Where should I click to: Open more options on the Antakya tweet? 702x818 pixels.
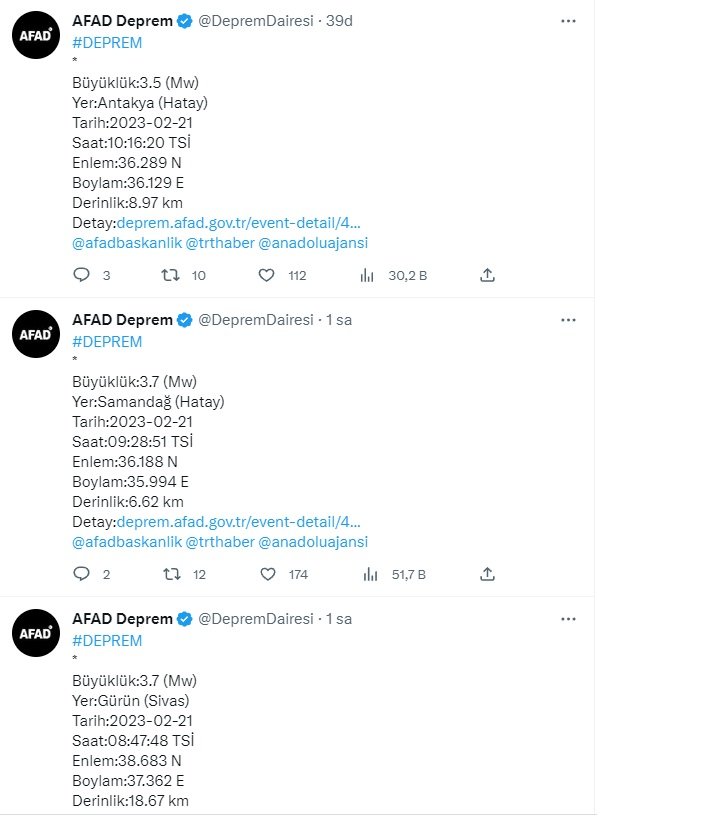(568, 21)
